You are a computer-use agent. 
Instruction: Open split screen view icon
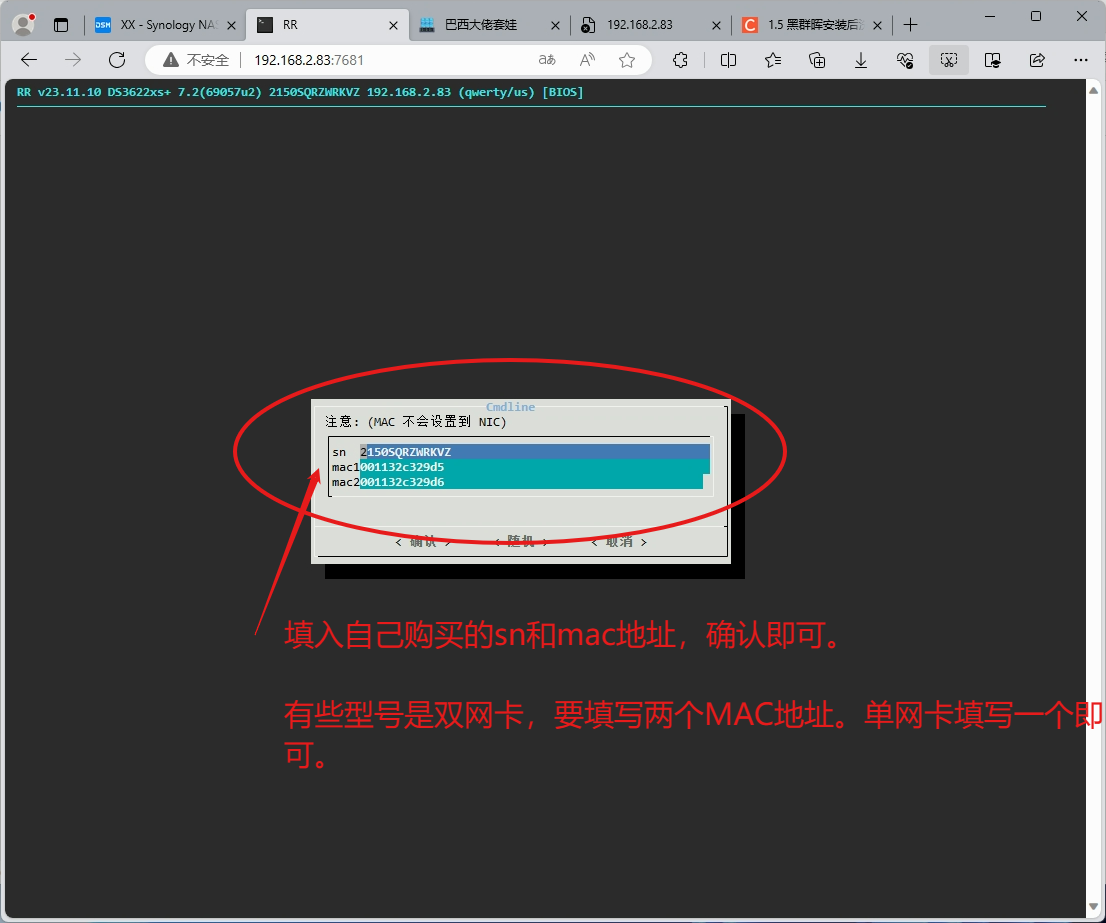pos(729,60)
